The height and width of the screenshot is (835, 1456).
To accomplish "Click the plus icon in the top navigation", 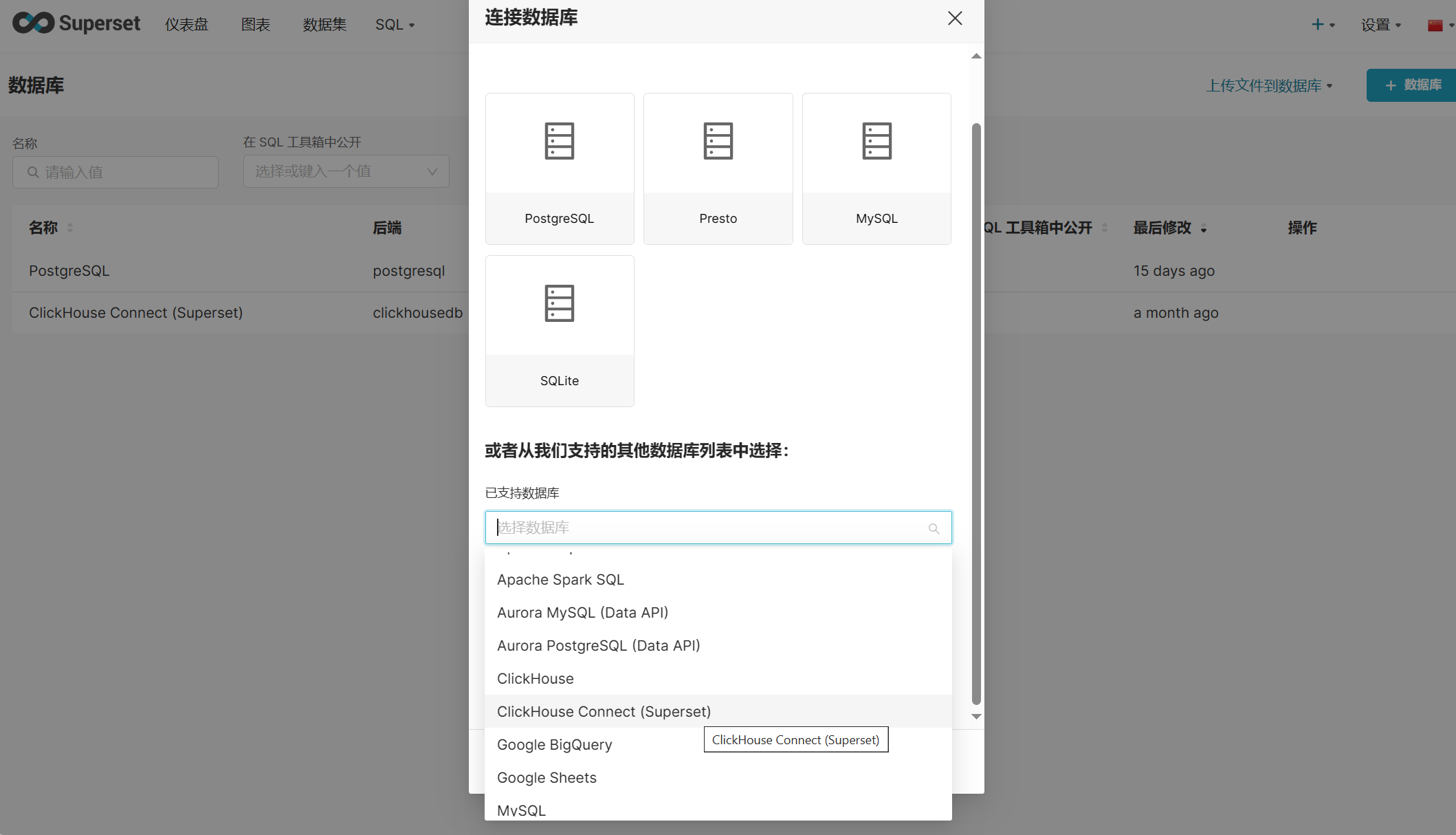I will click(x=1317, y=25).
